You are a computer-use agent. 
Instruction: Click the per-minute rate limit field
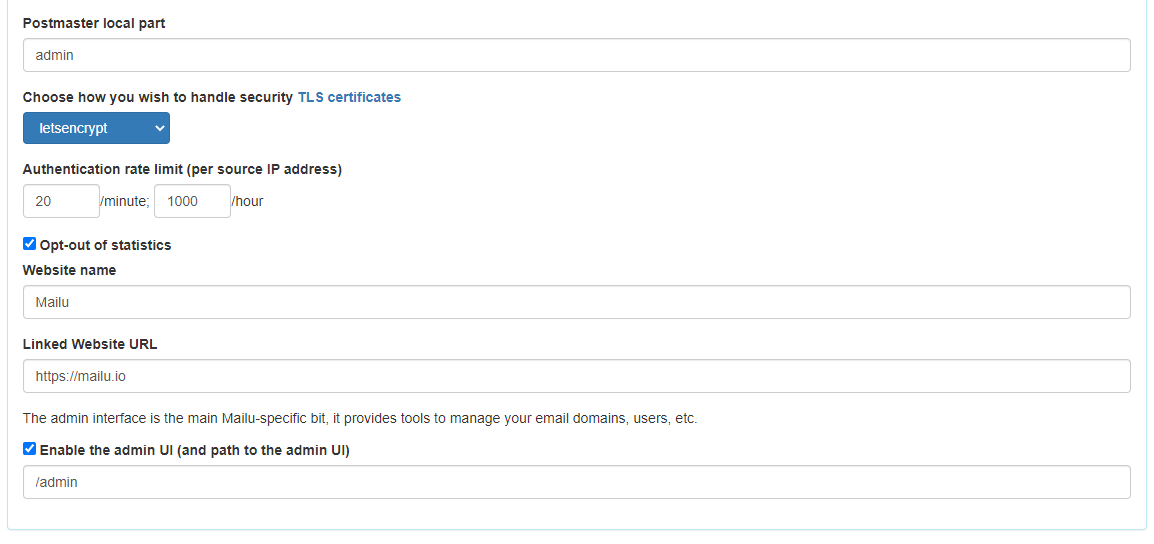61,201
